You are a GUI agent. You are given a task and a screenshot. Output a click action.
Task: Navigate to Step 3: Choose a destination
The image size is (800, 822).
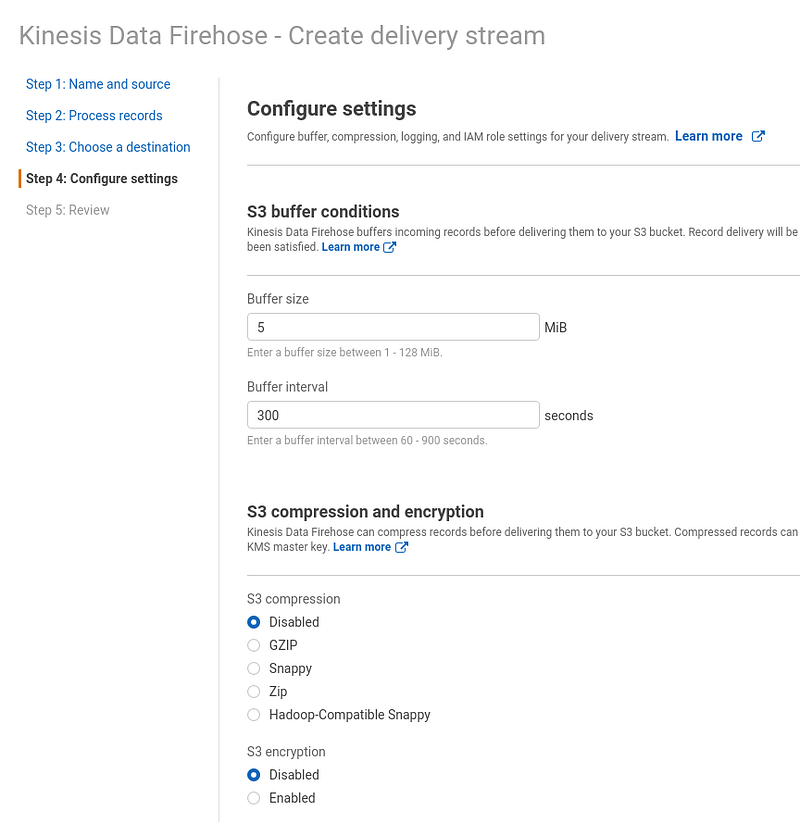108,147
